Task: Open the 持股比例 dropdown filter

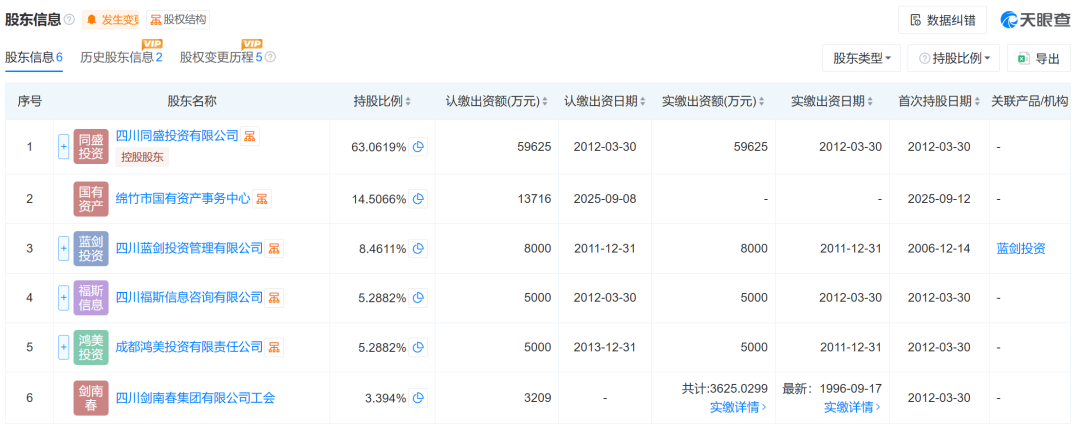Action: point(955,59)
